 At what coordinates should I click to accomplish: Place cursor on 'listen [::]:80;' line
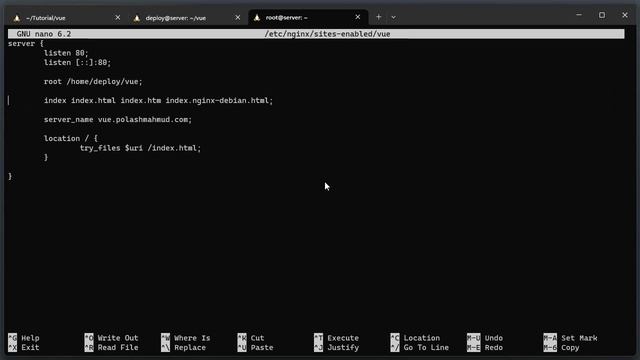pyautogui.click(x=77, y=62)
